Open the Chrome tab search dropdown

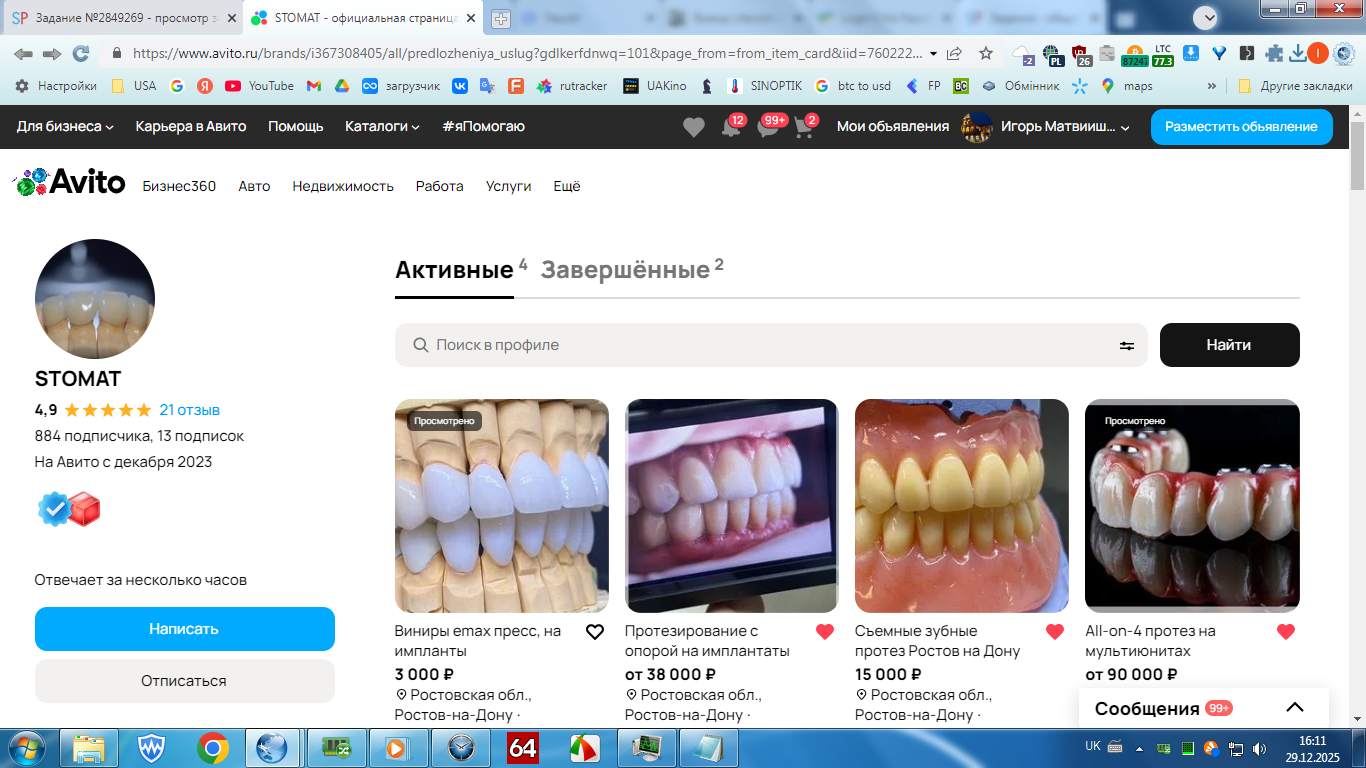point(1206,17)
